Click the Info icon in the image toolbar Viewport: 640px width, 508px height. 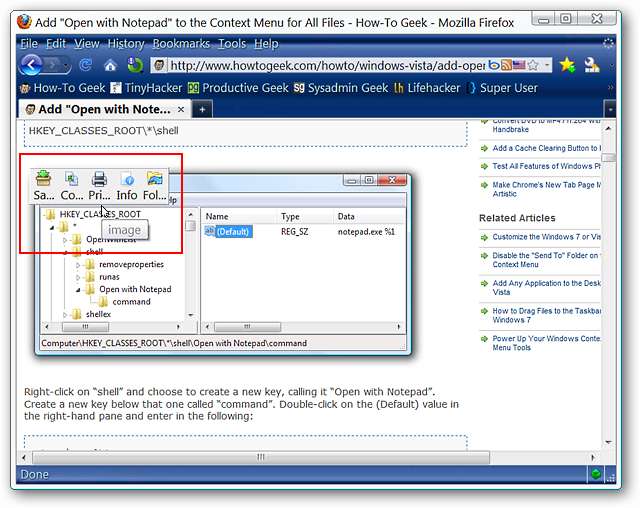click(127, 186)
